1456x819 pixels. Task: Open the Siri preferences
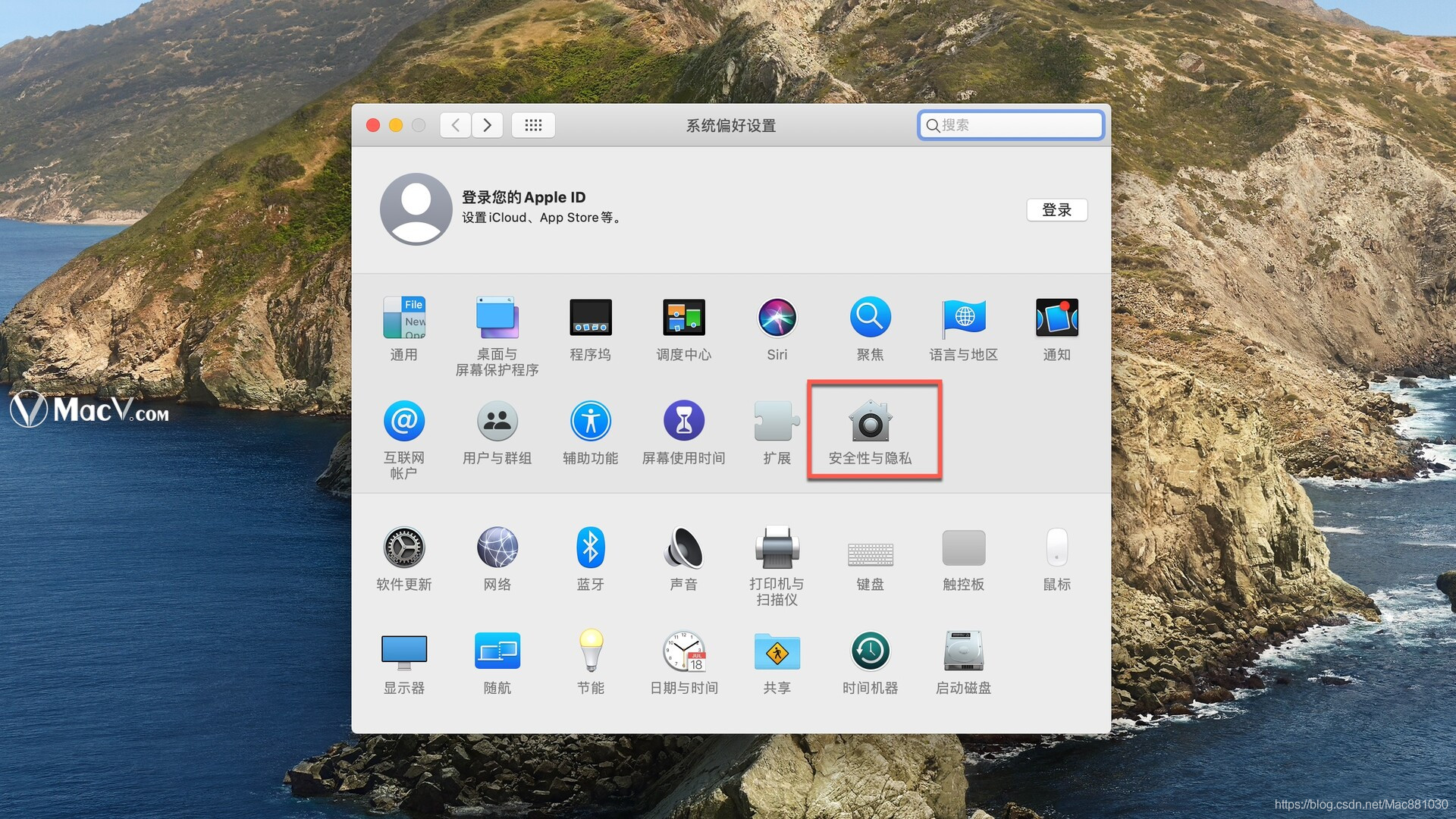pos(777,317)
